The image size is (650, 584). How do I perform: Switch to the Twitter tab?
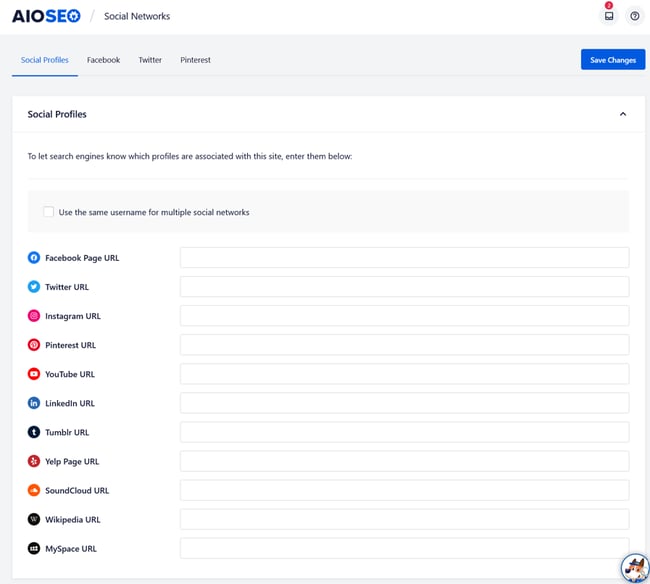(x=150, y=60)
